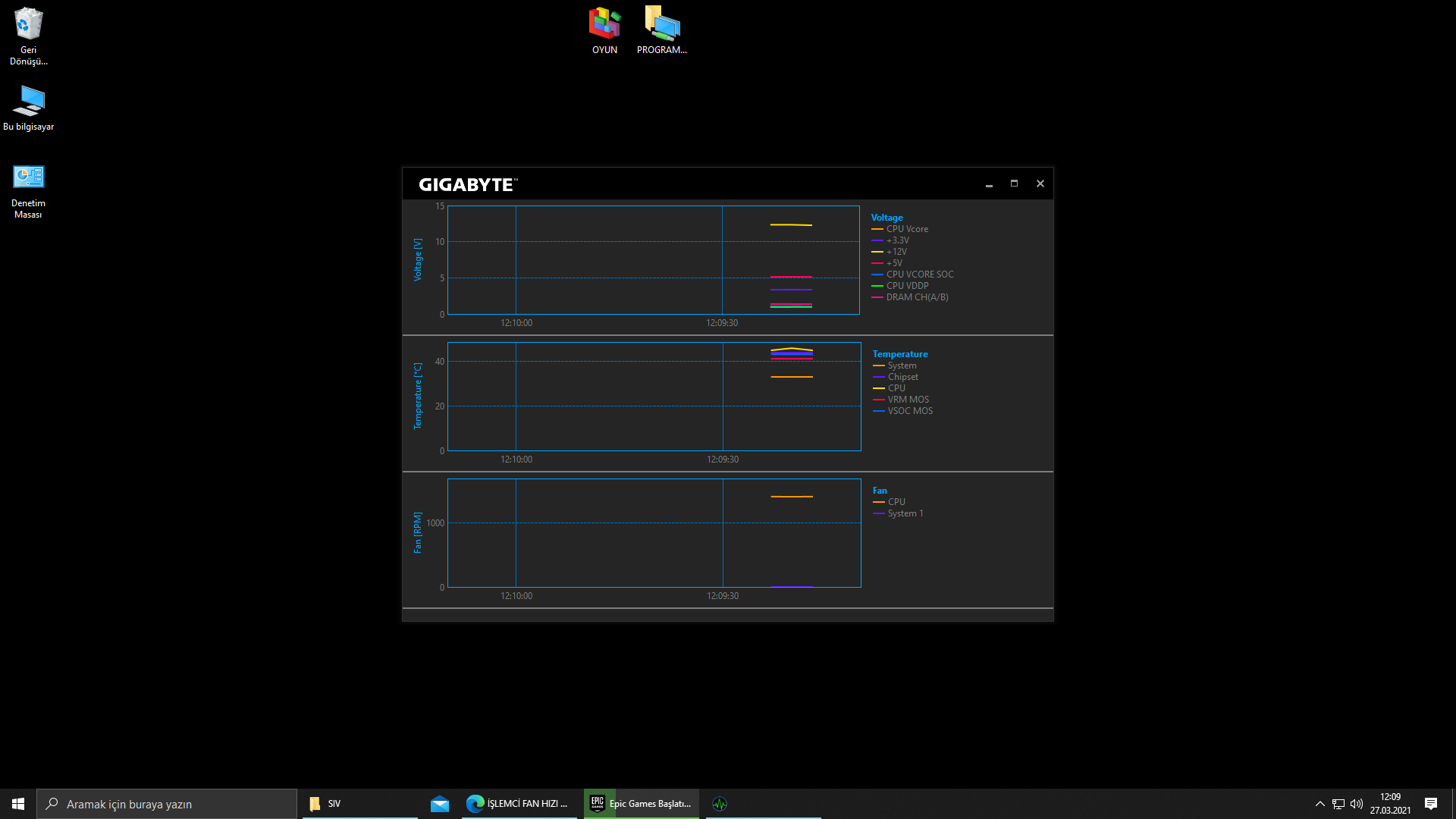The height and width of the screenshot is (819, 1456).
Task: Click the Fan legend heading
Action: point(880,490)
